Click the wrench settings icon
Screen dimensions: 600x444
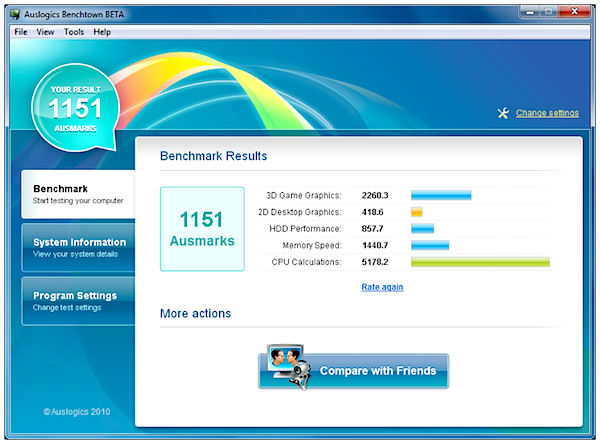coord(503,113)
